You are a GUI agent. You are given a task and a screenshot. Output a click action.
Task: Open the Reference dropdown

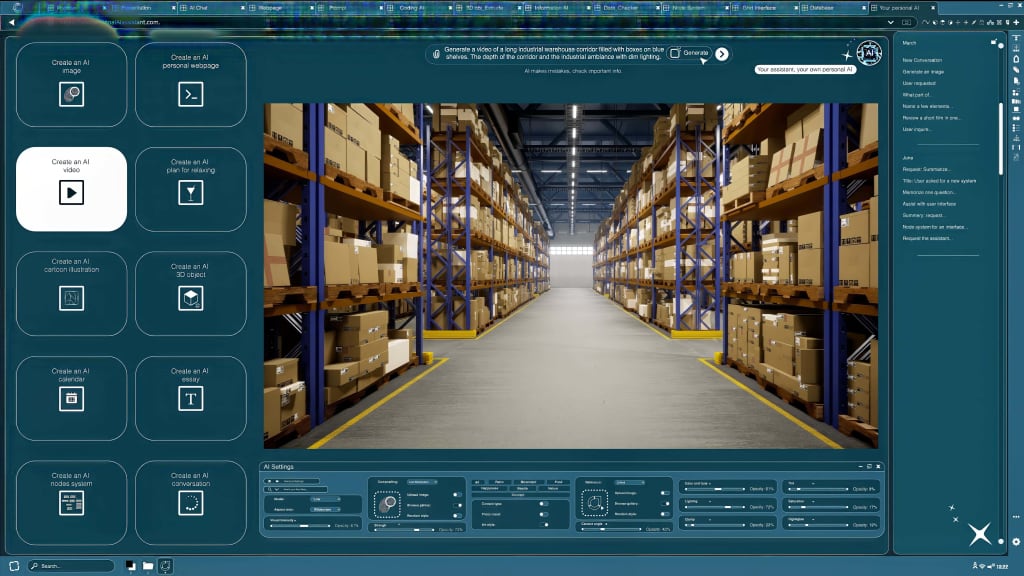[x=630, y=483]
